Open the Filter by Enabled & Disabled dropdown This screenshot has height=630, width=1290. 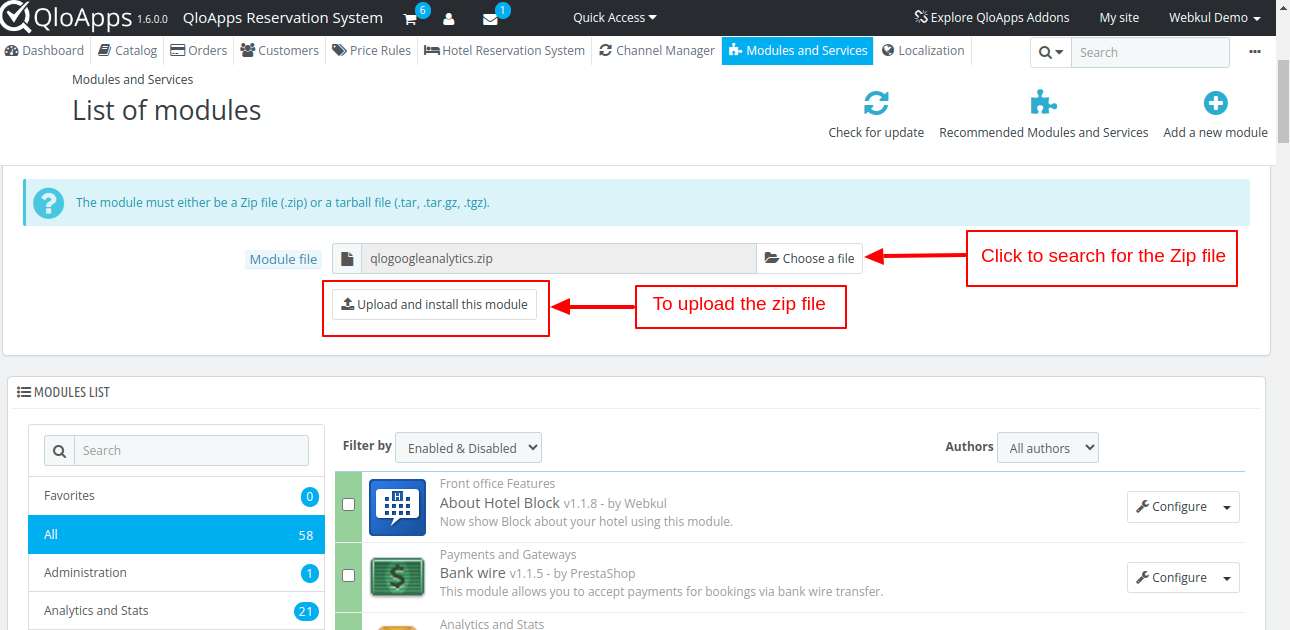pos(469,448)
